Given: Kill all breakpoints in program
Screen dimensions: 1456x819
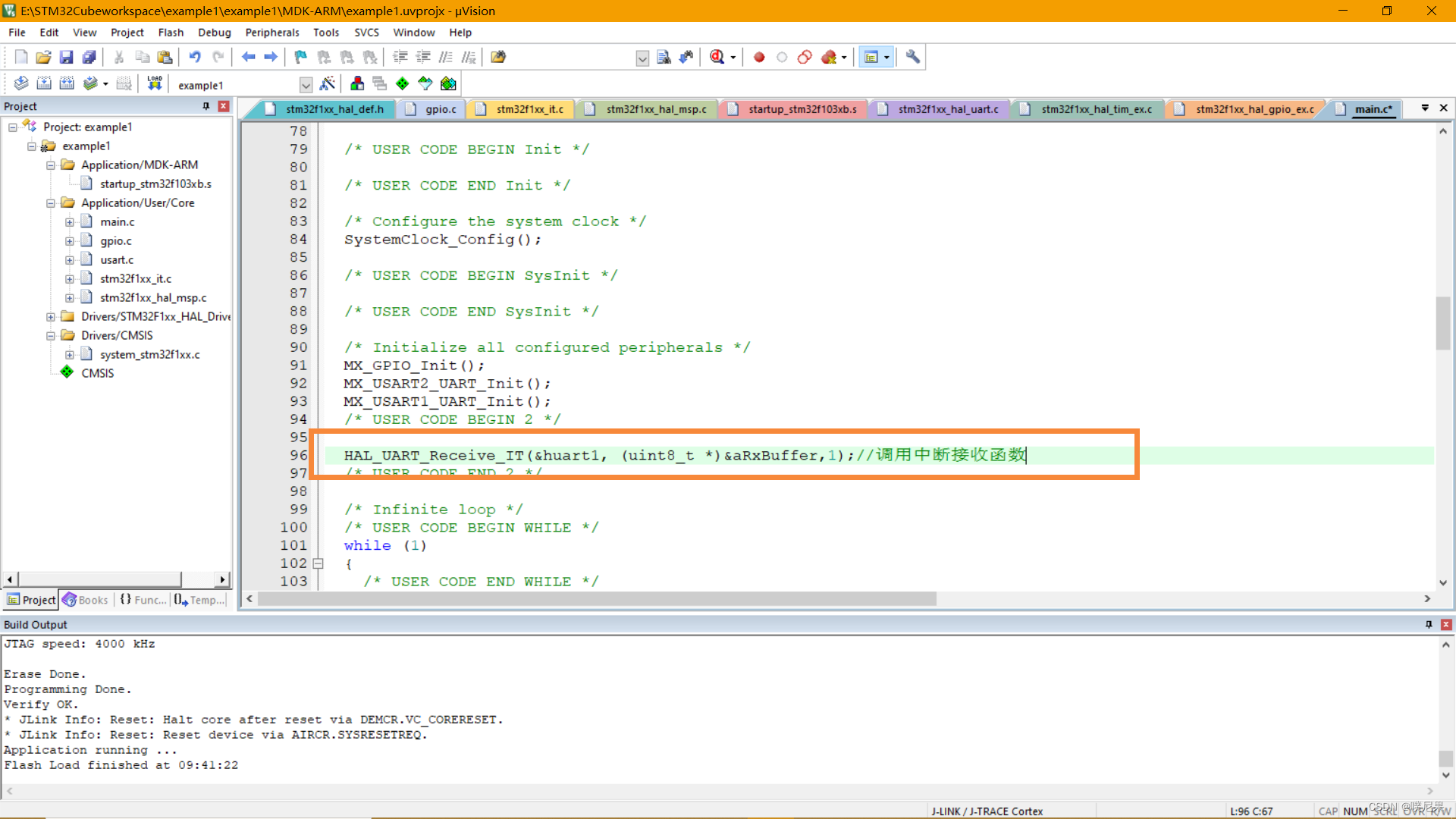Looking at the screenshot, I should [827, 57].
